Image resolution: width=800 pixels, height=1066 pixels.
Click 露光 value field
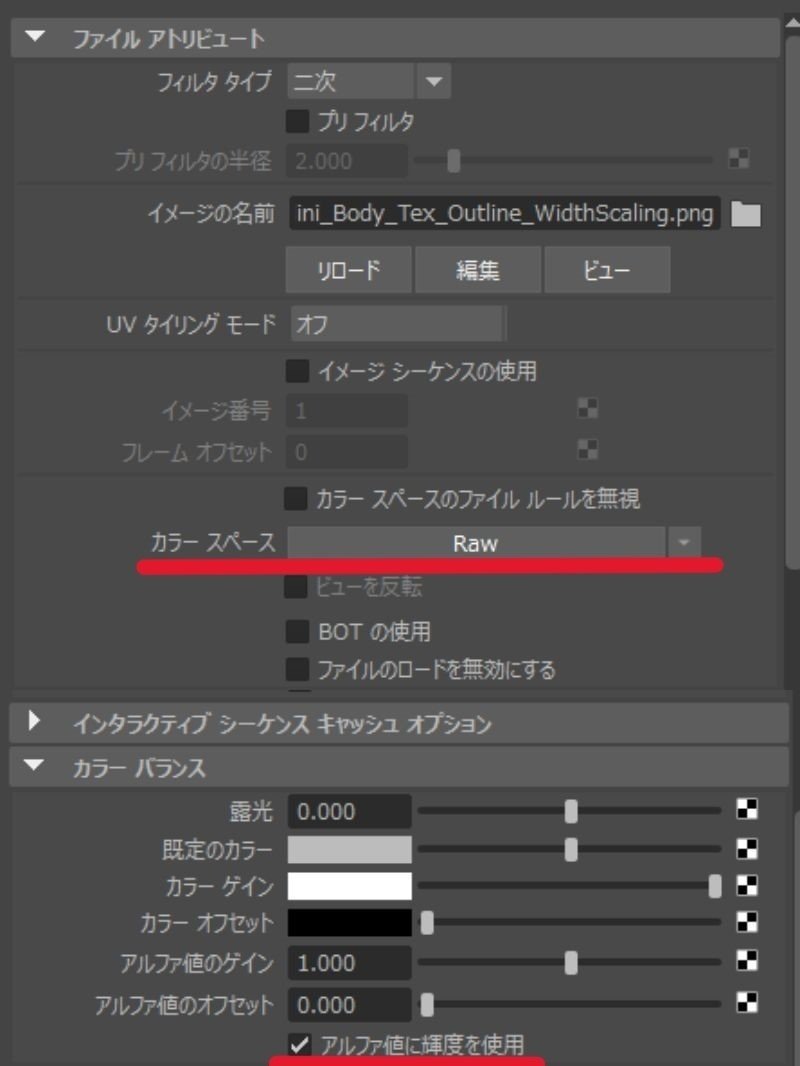349,812
